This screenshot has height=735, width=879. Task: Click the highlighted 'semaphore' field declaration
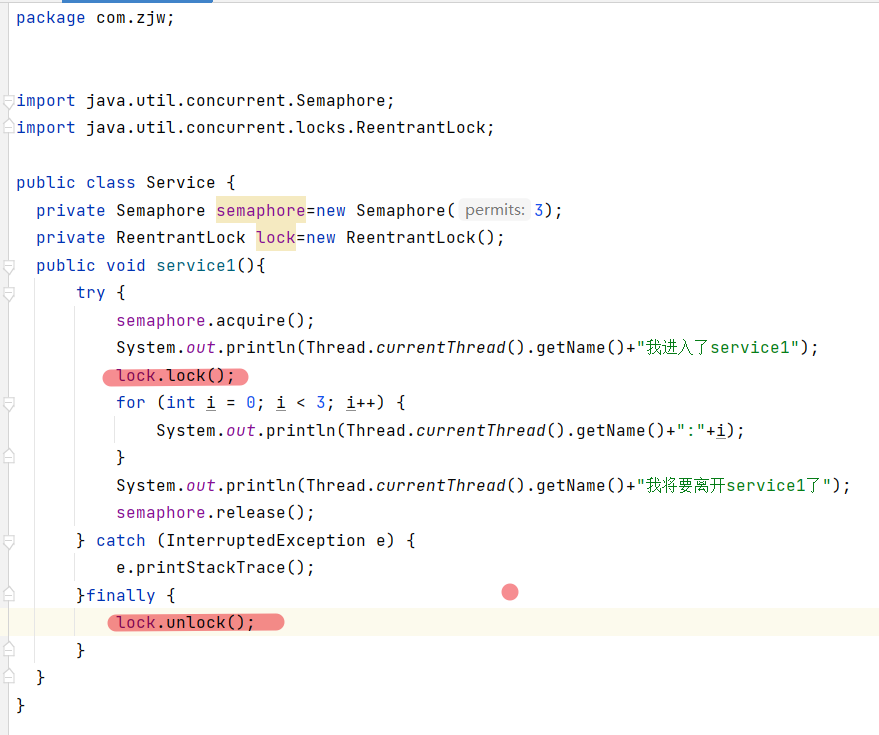tap(261, 210)
